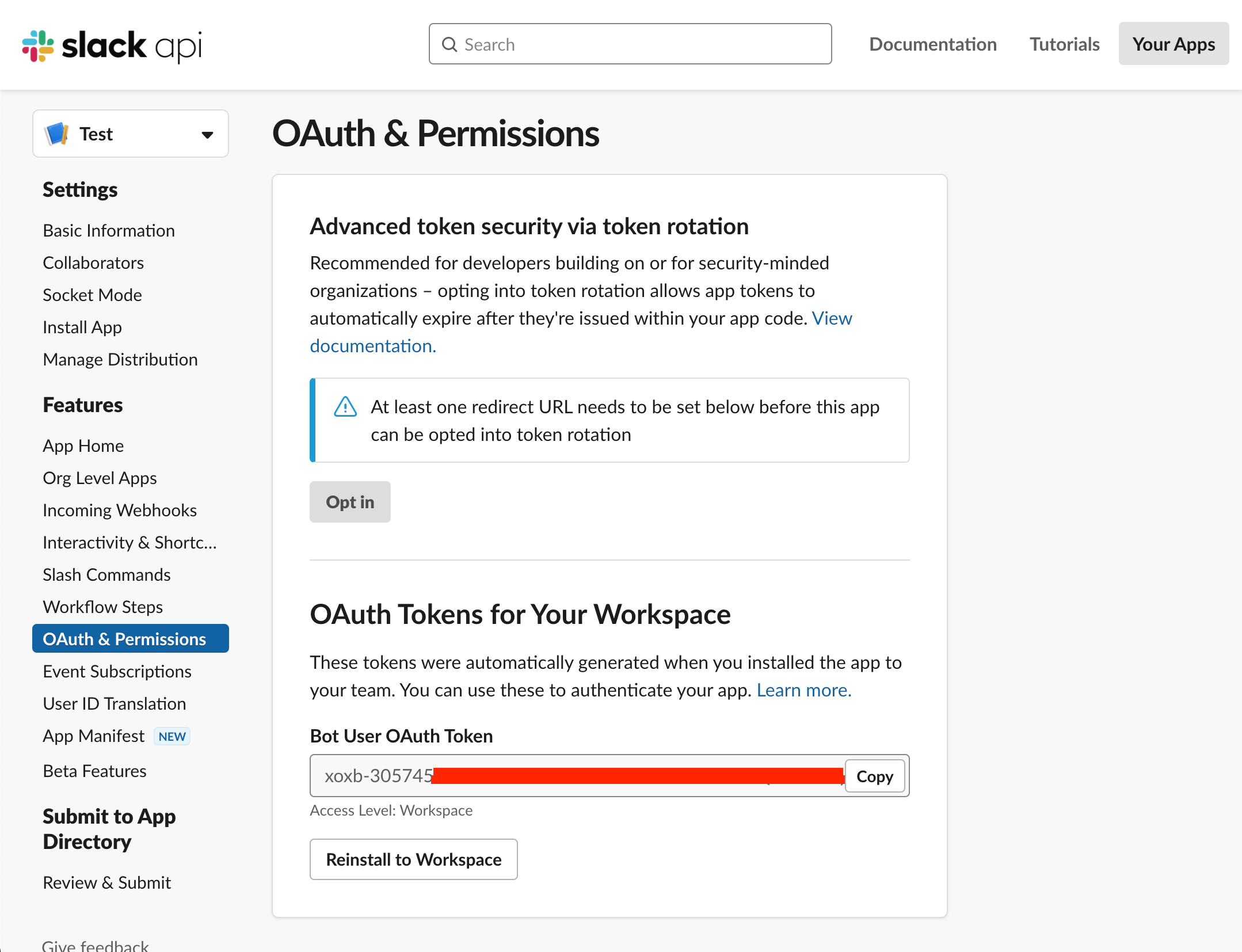Screen dimensions: 1242x952
Task: Open the Documentation menu item
Action: tap(932, 44)
